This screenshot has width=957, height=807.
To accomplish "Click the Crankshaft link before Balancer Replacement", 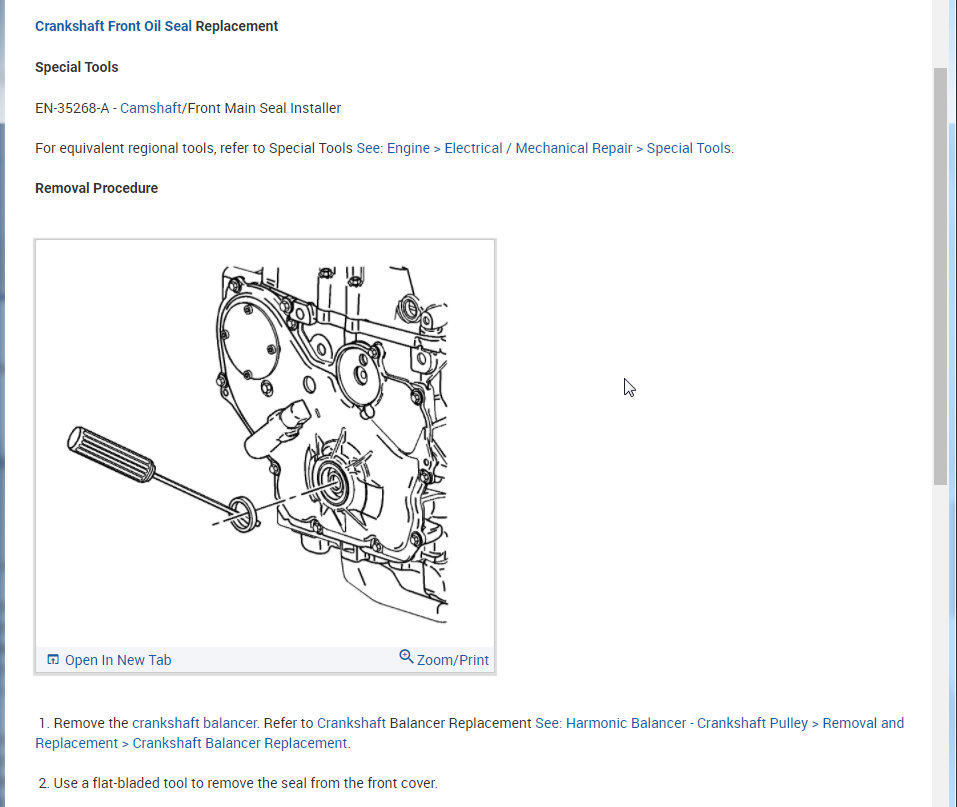I will (351, 723).
